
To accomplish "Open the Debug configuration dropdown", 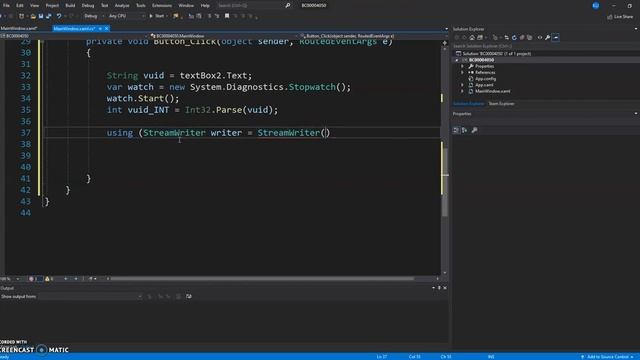I will [x=93, y=16].
